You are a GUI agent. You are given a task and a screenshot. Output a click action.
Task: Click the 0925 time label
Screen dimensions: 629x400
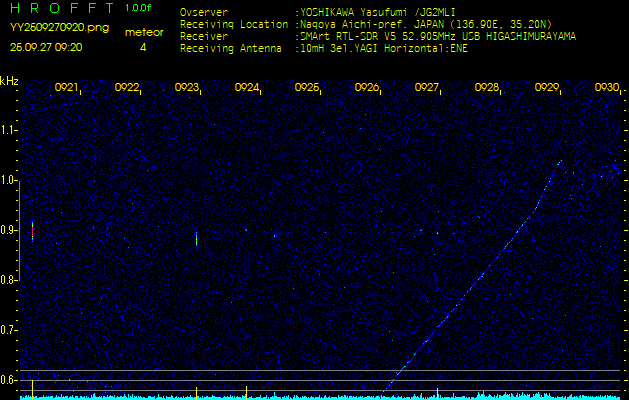pyautogui.click(x=307, y=88)
